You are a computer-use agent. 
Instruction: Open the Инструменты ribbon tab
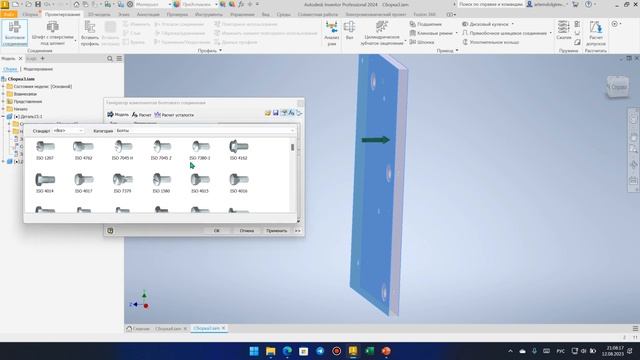209,14
